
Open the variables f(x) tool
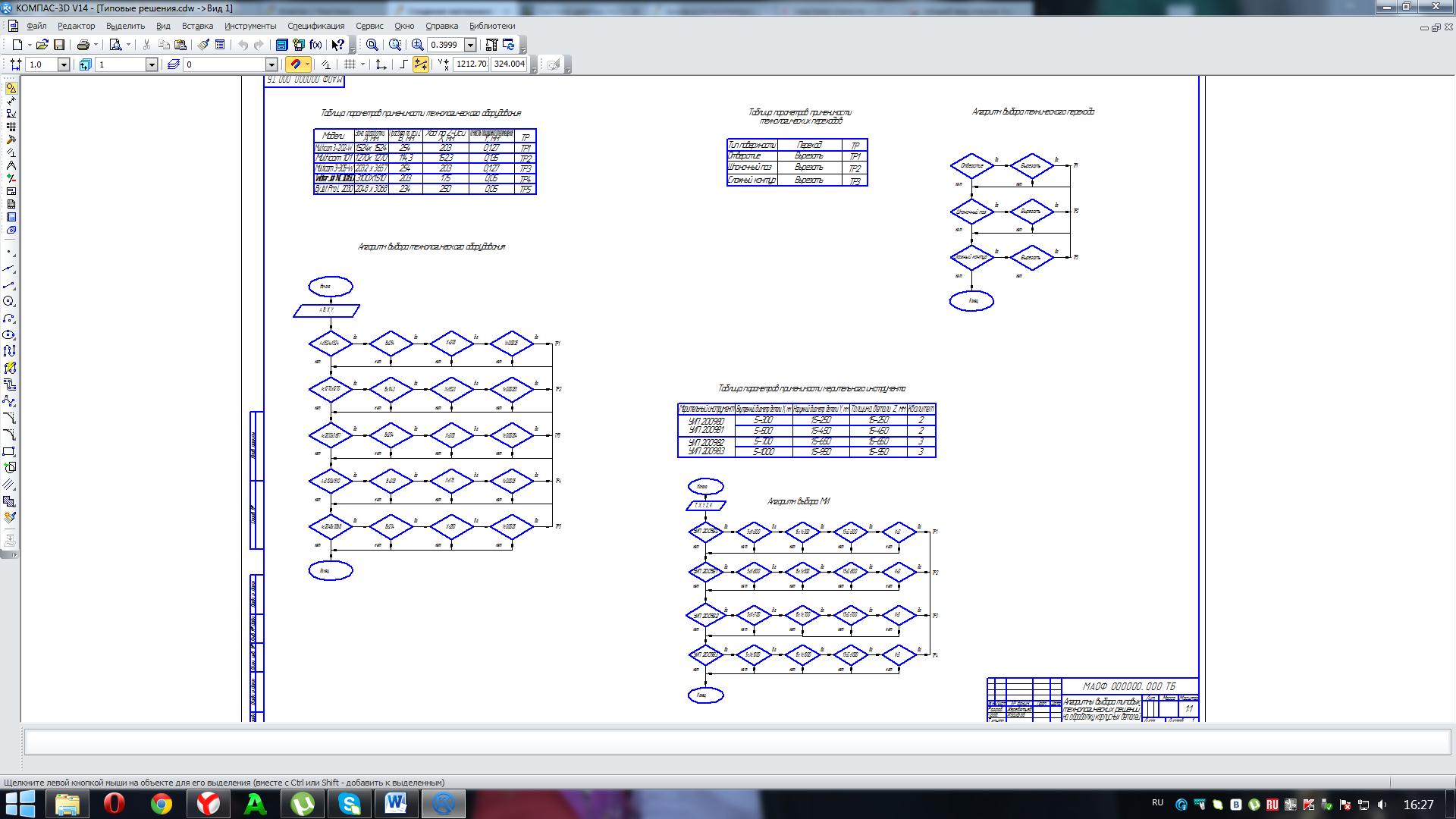315,45
